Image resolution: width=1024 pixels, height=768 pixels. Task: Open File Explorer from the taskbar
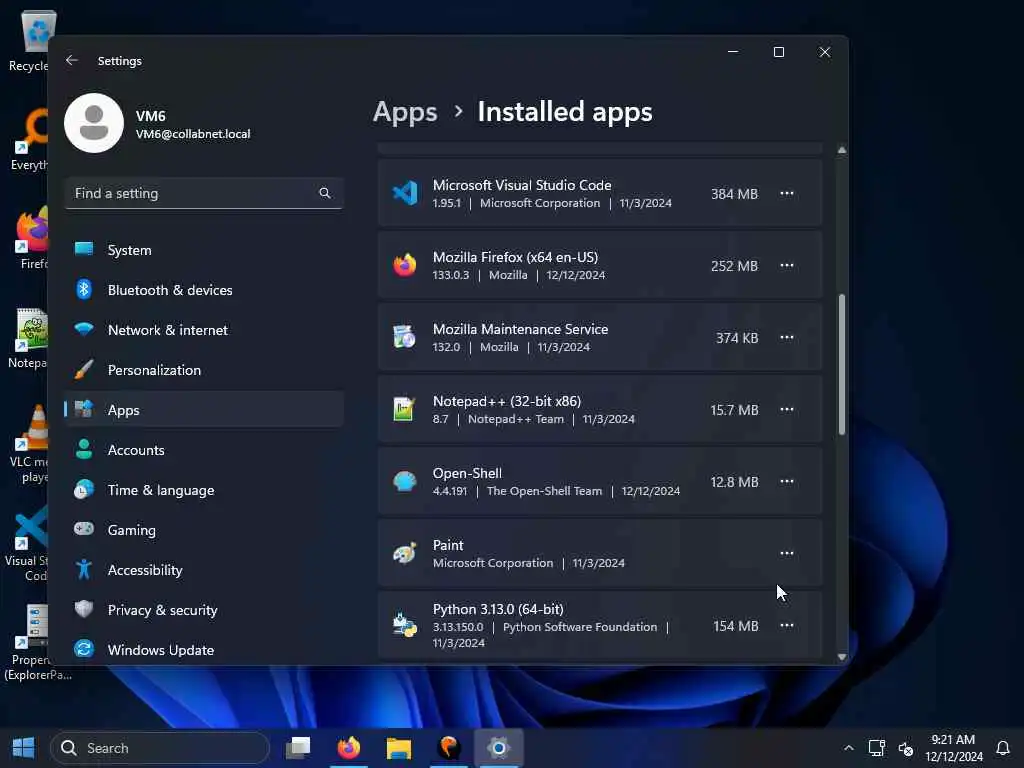[398, 748]
